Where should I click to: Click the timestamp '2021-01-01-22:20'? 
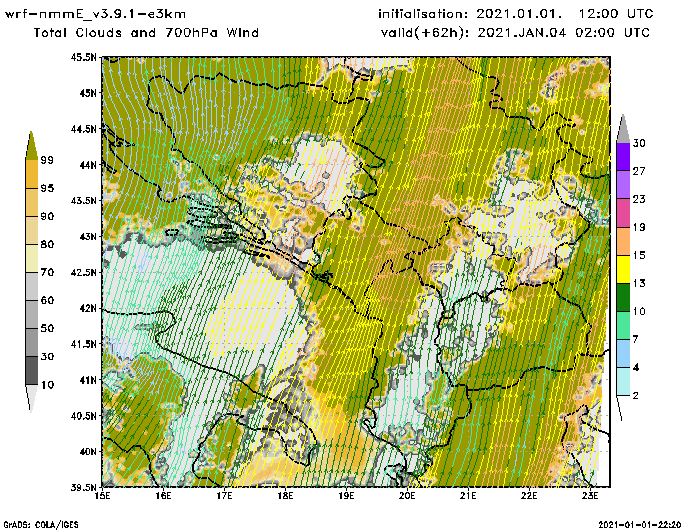(x=640, y=524)
